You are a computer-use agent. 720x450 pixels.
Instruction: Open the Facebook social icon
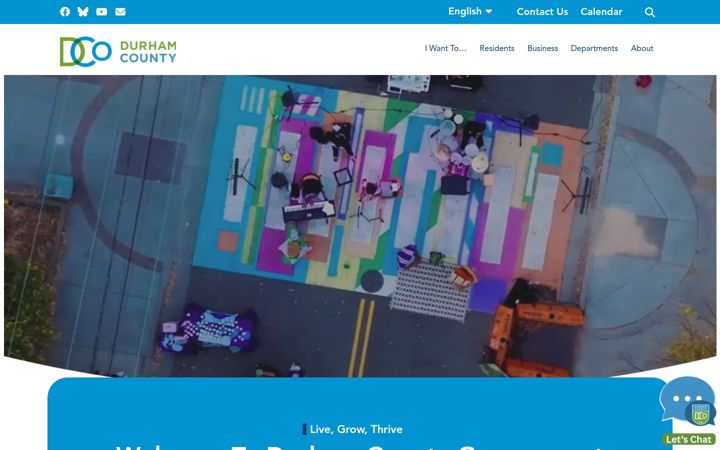(65, 12)
